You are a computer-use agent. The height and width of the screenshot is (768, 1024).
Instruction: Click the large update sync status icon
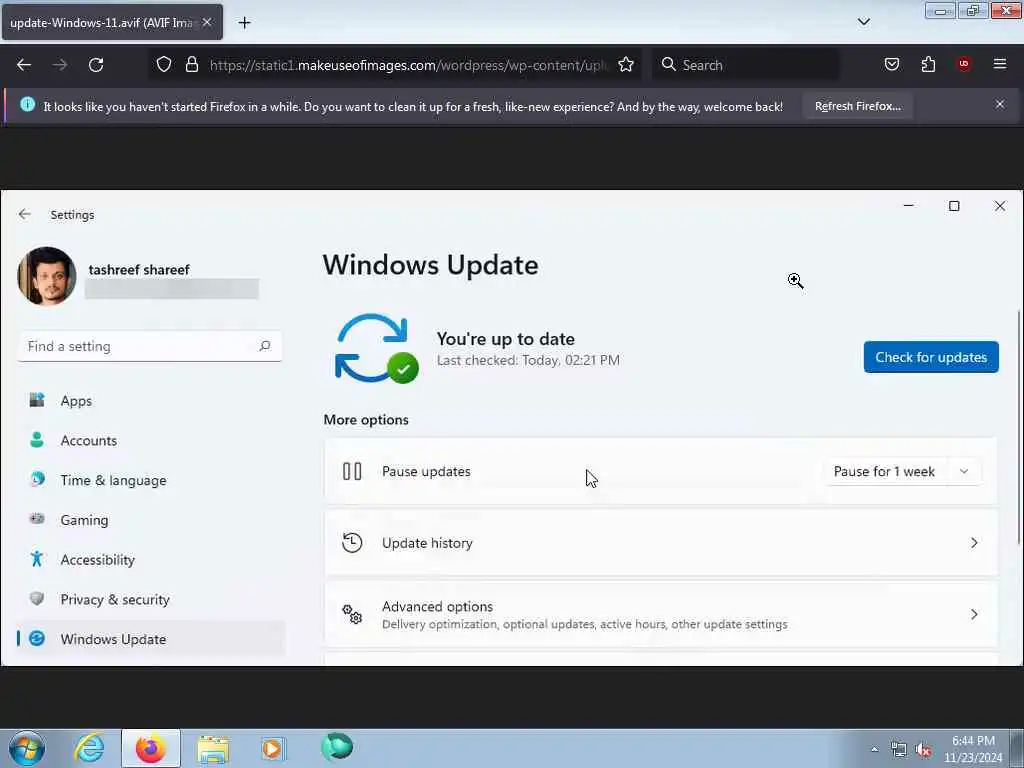[376, 349]
